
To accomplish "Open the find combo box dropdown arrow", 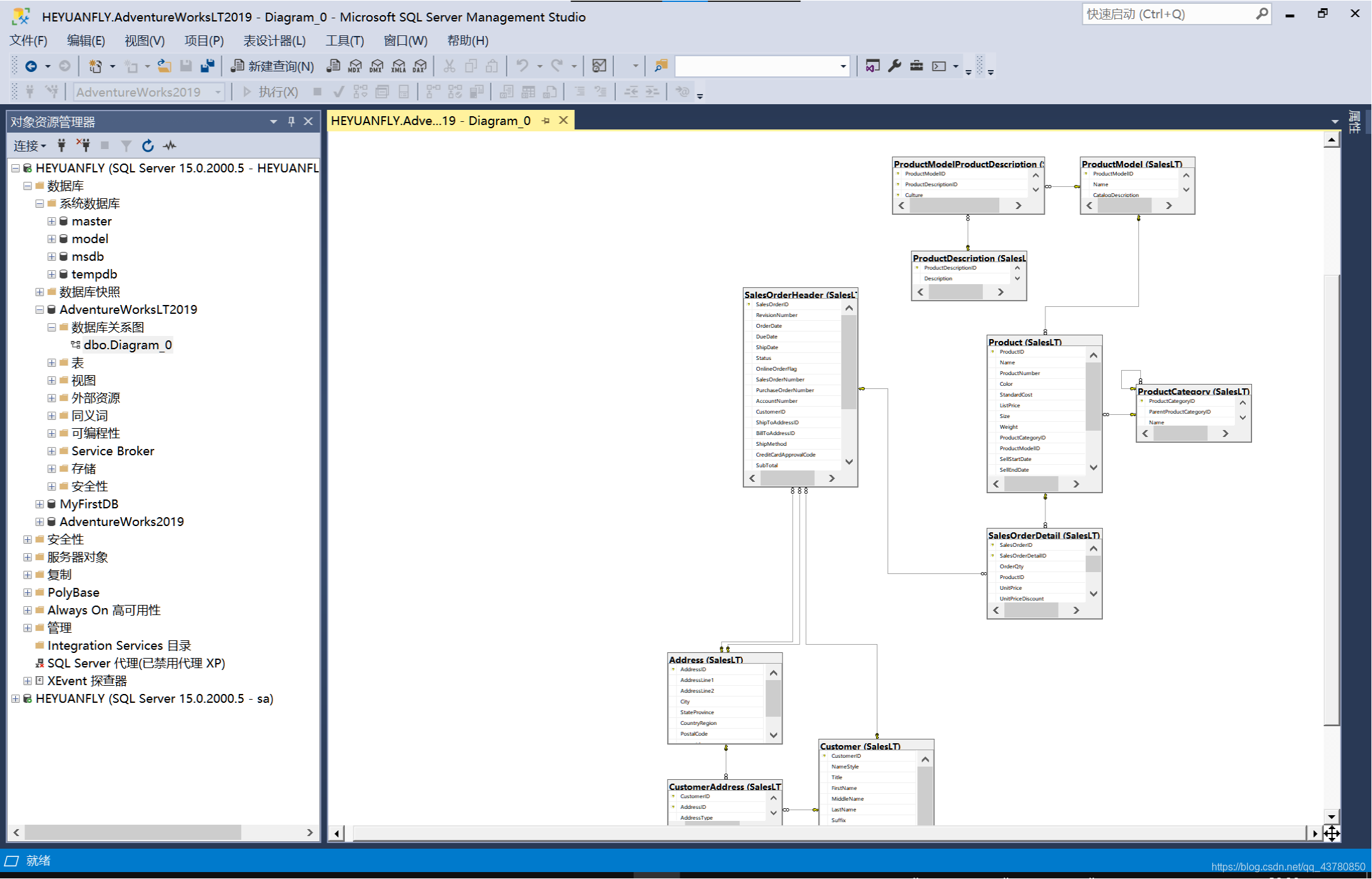I will click(x=843, y=66).
